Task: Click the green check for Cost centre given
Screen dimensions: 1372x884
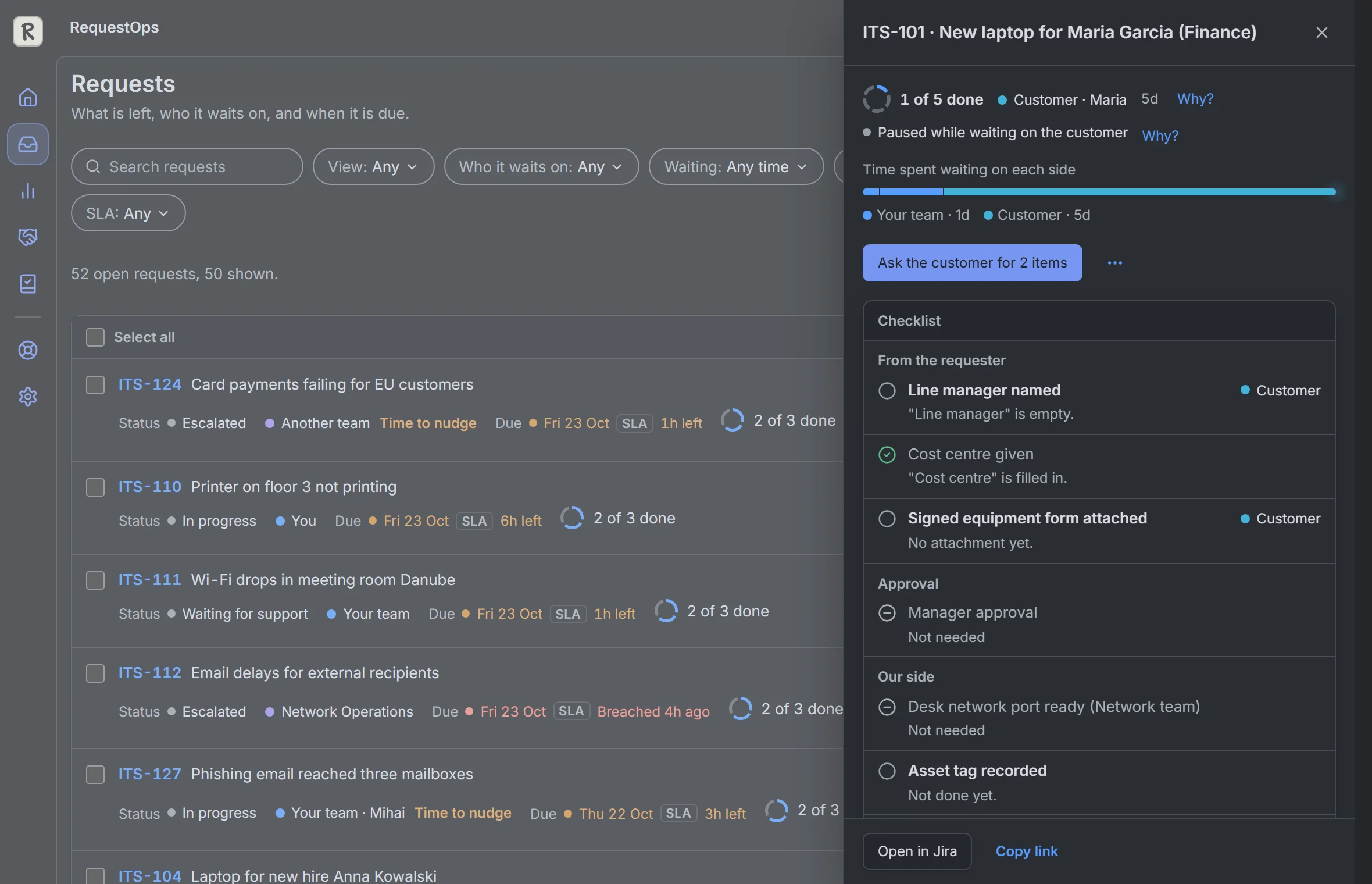Action: click(x=887, y=454)
